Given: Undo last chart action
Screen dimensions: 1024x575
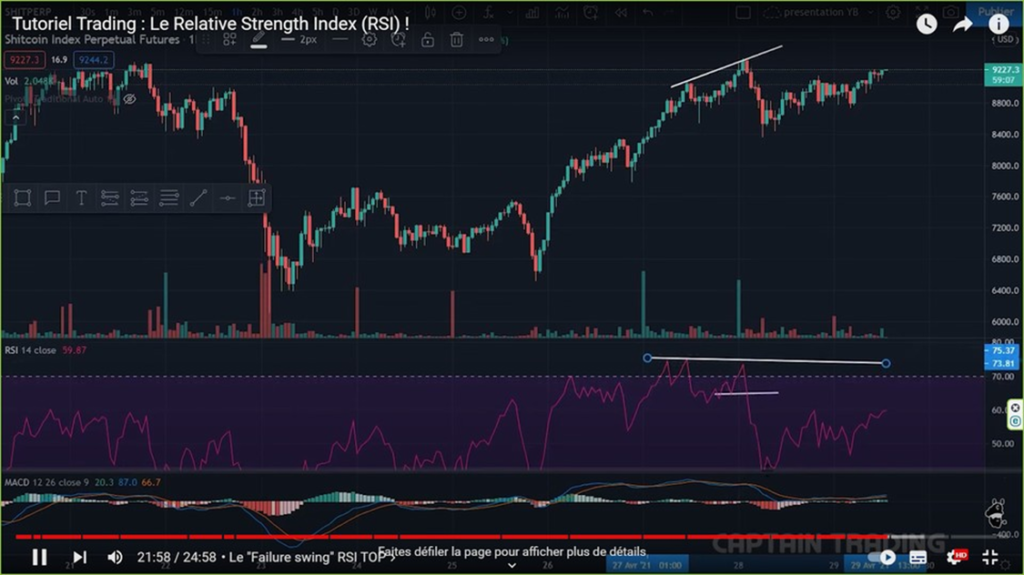Looking at the screenshot, I should (647, 12).
